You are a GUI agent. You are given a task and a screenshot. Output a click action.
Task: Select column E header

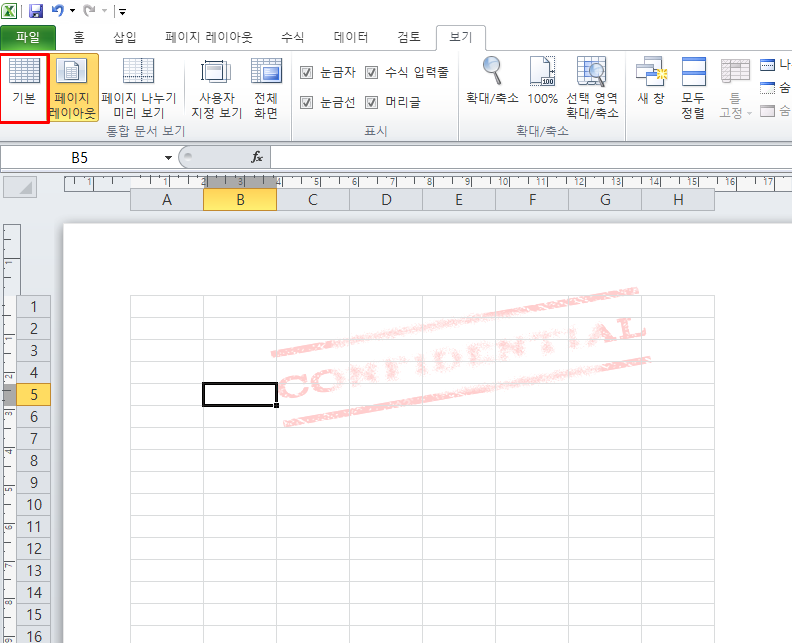click(459, 200)
